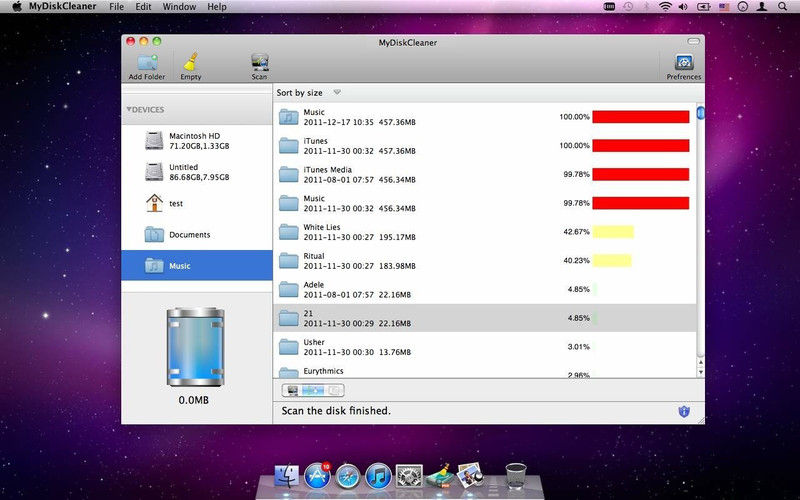
Task: Select the iTunes folder row
Action: point(485,145)
